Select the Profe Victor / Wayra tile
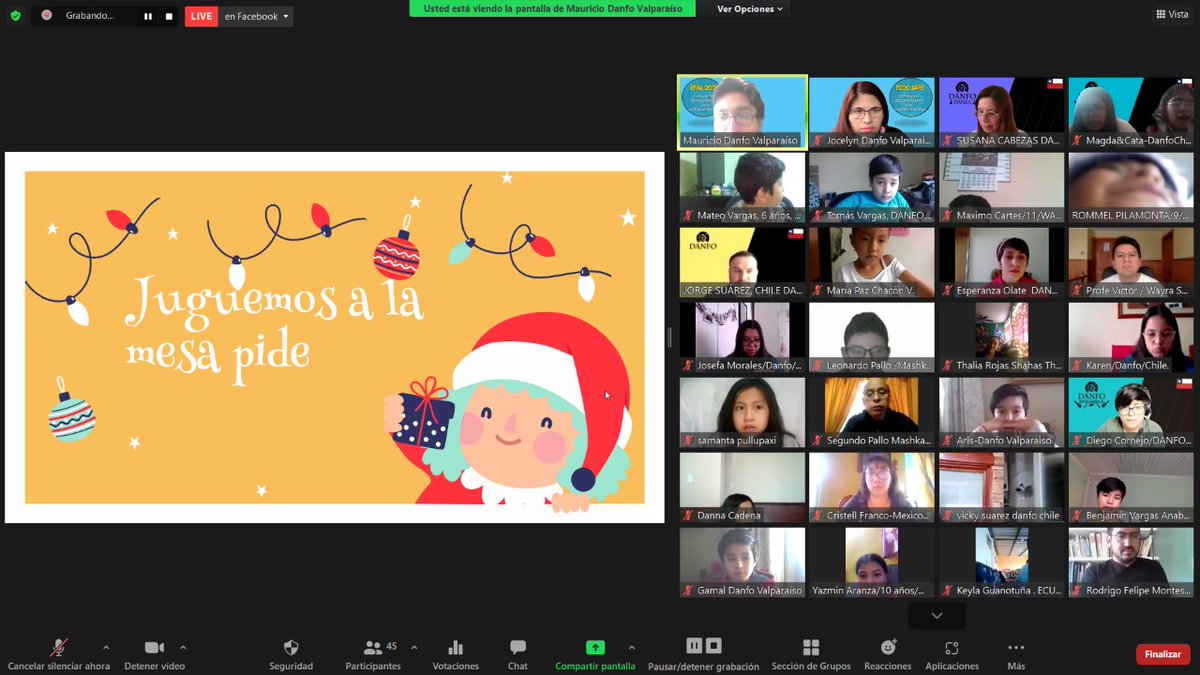 (1131, 262)
